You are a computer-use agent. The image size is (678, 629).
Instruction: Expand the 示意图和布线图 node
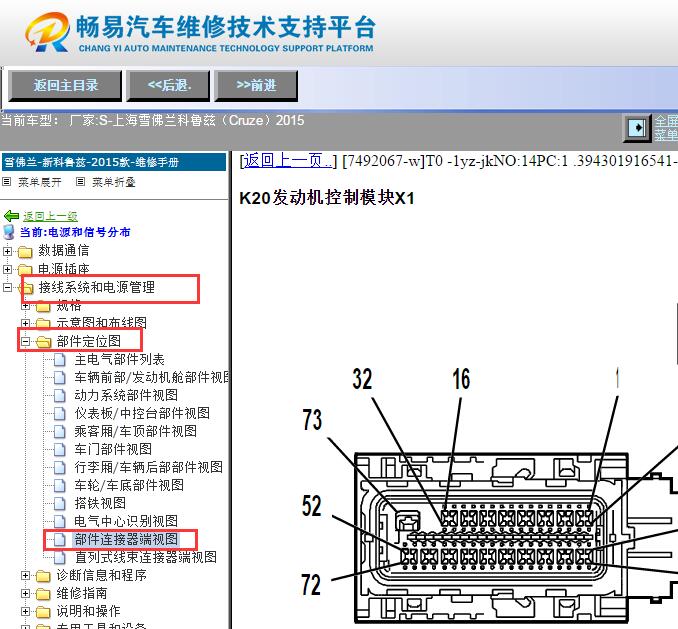26,323
